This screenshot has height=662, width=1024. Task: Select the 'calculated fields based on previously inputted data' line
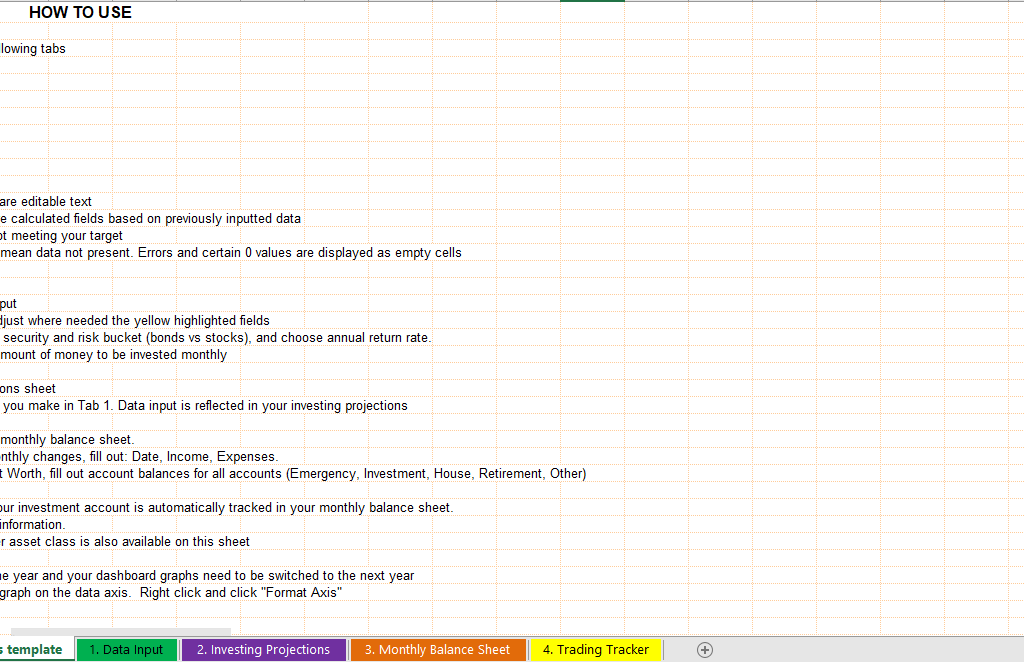150,219
